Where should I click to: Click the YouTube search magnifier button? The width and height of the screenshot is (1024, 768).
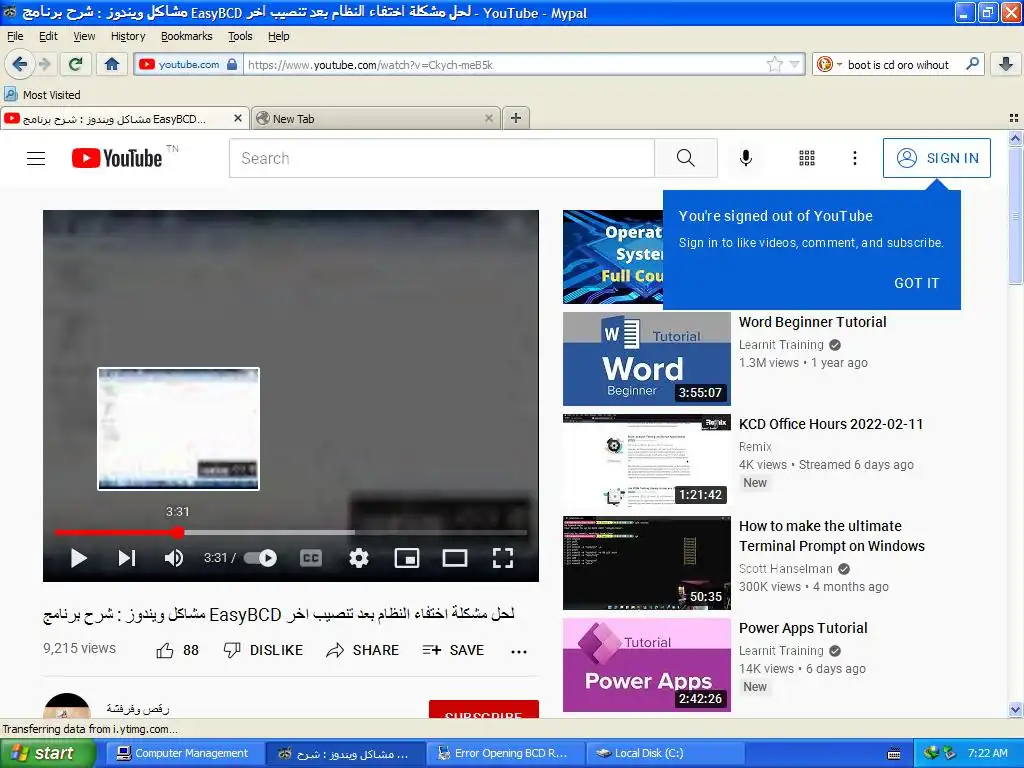click(x=686, y=158)
